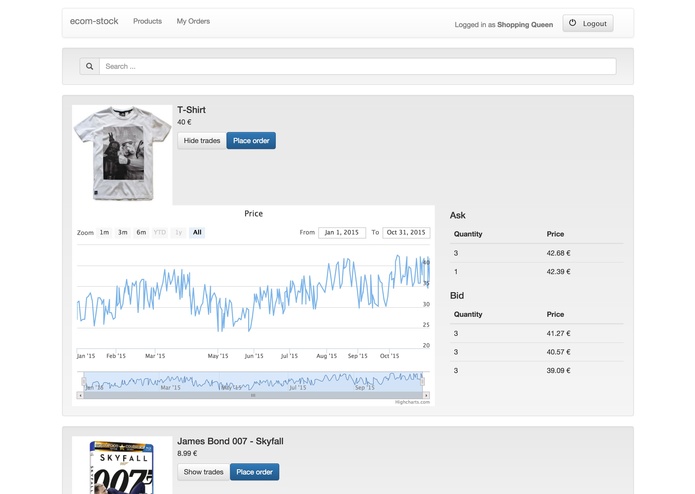The height and width of the screenshot is (494, 695).
Task: Hide trades for the T-Shirt
Action: [x=202, y=140]
